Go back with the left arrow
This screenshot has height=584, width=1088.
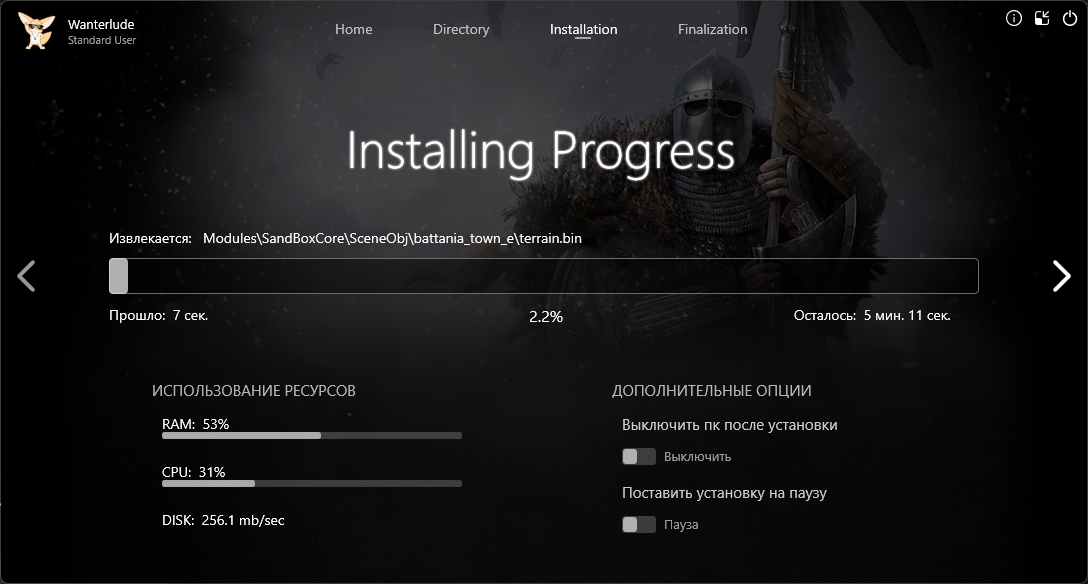27,276
